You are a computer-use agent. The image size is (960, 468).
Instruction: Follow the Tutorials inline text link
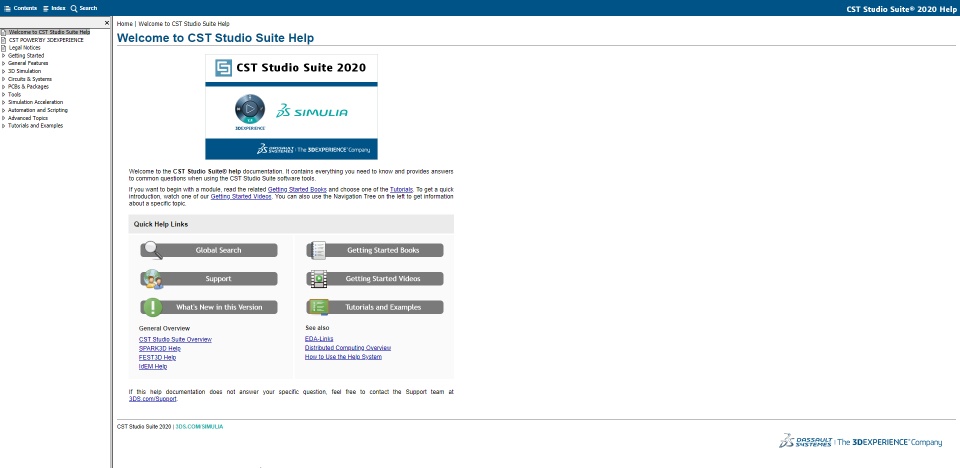pos(402,190)
